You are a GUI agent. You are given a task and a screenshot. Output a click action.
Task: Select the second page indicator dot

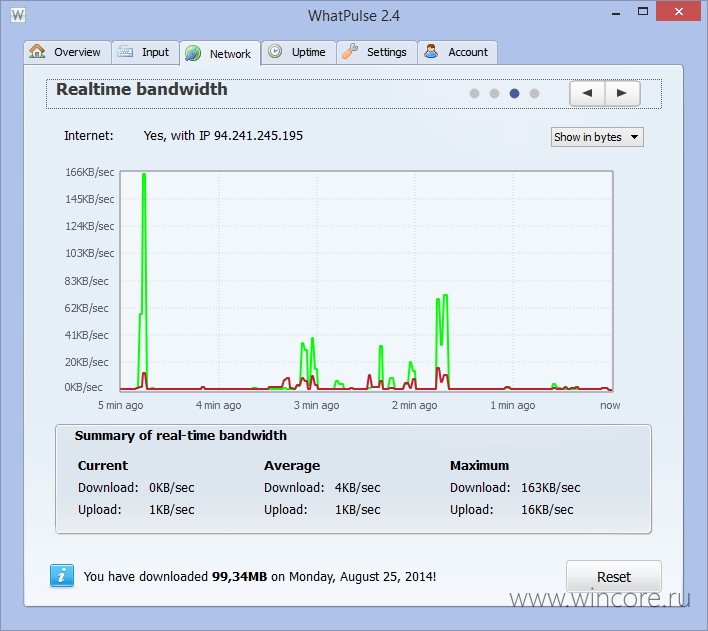point(494,93)
